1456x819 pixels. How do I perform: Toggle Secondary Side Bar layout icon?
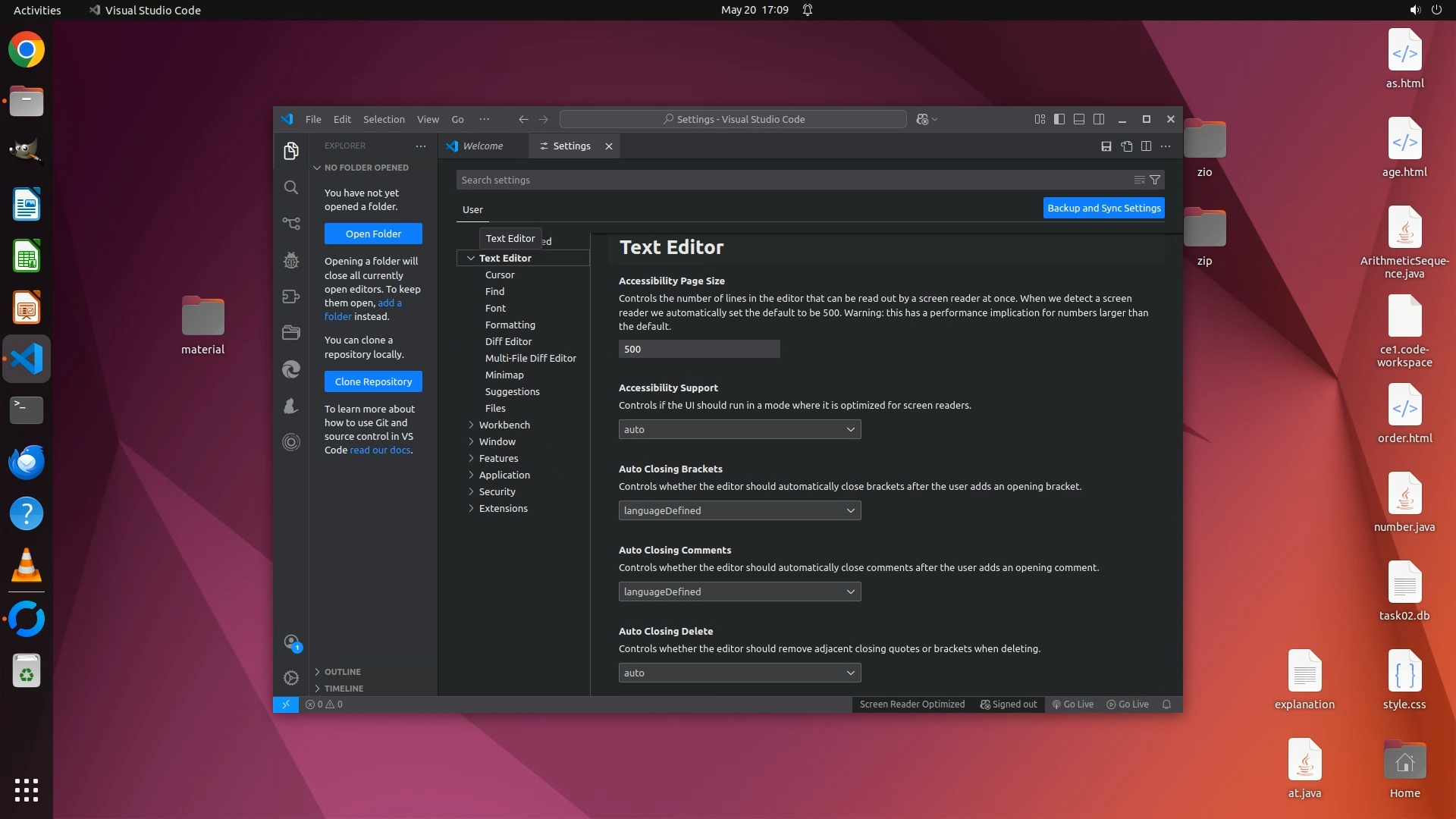coord(1099,119)
